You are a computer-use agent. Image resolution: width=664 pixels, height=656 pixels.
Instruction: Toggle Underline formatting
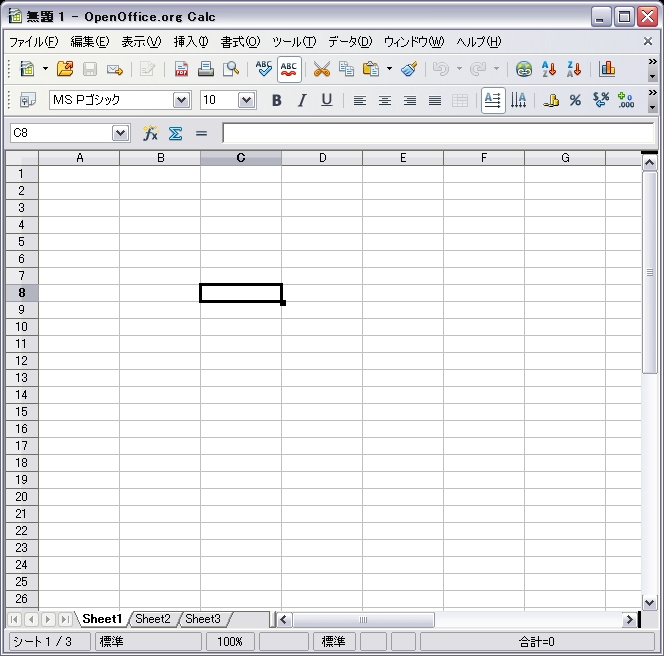[x=326, y=100]
